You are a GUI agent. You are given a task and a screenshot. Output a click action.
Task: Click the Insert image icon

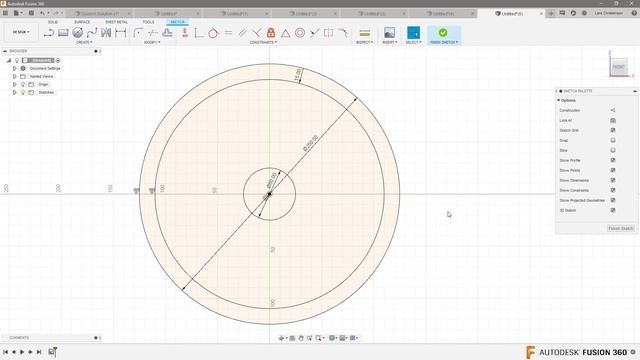click(x=389, y=33)
